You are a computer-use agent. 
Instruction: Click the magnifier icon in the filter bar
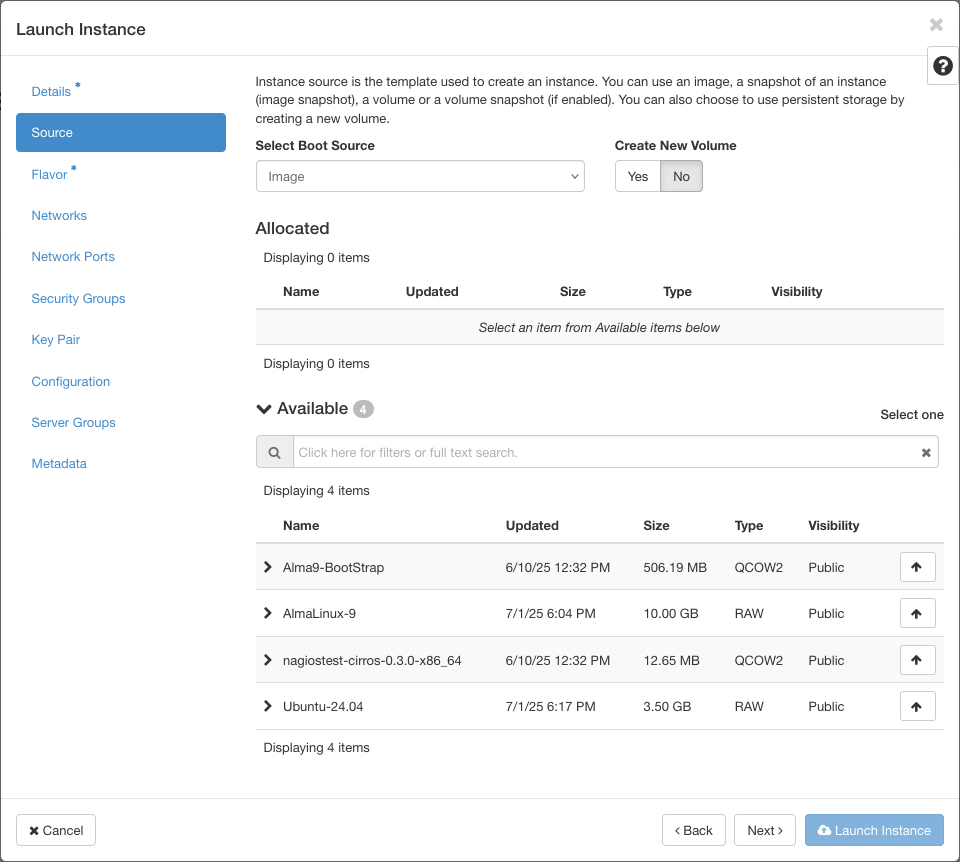(x=274, y=451)
